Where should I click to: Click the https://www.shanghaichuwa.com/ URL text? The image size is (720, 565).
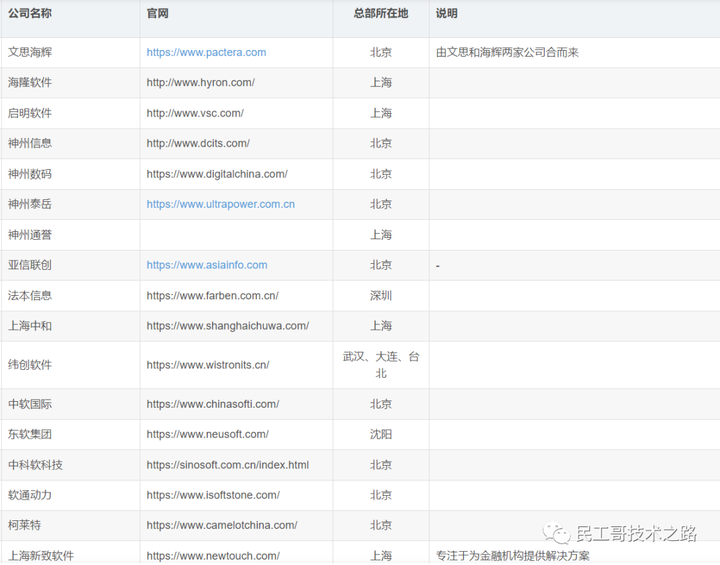point(228,326)
